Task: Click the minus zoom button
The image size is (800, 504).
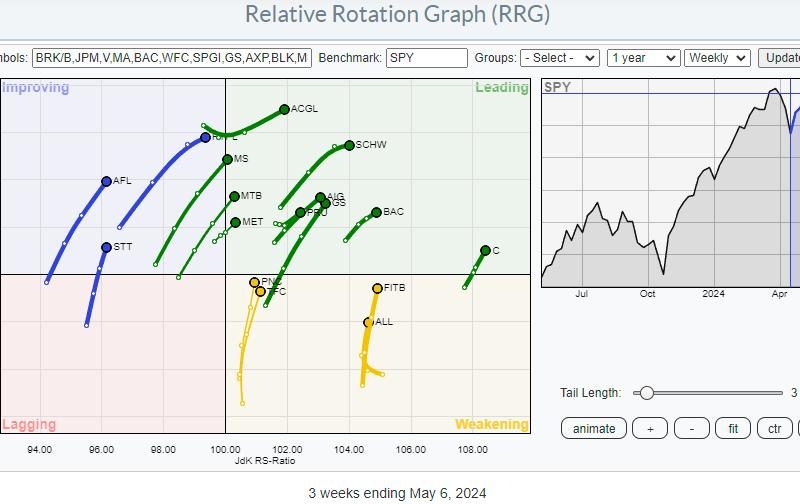Action: 692,429
